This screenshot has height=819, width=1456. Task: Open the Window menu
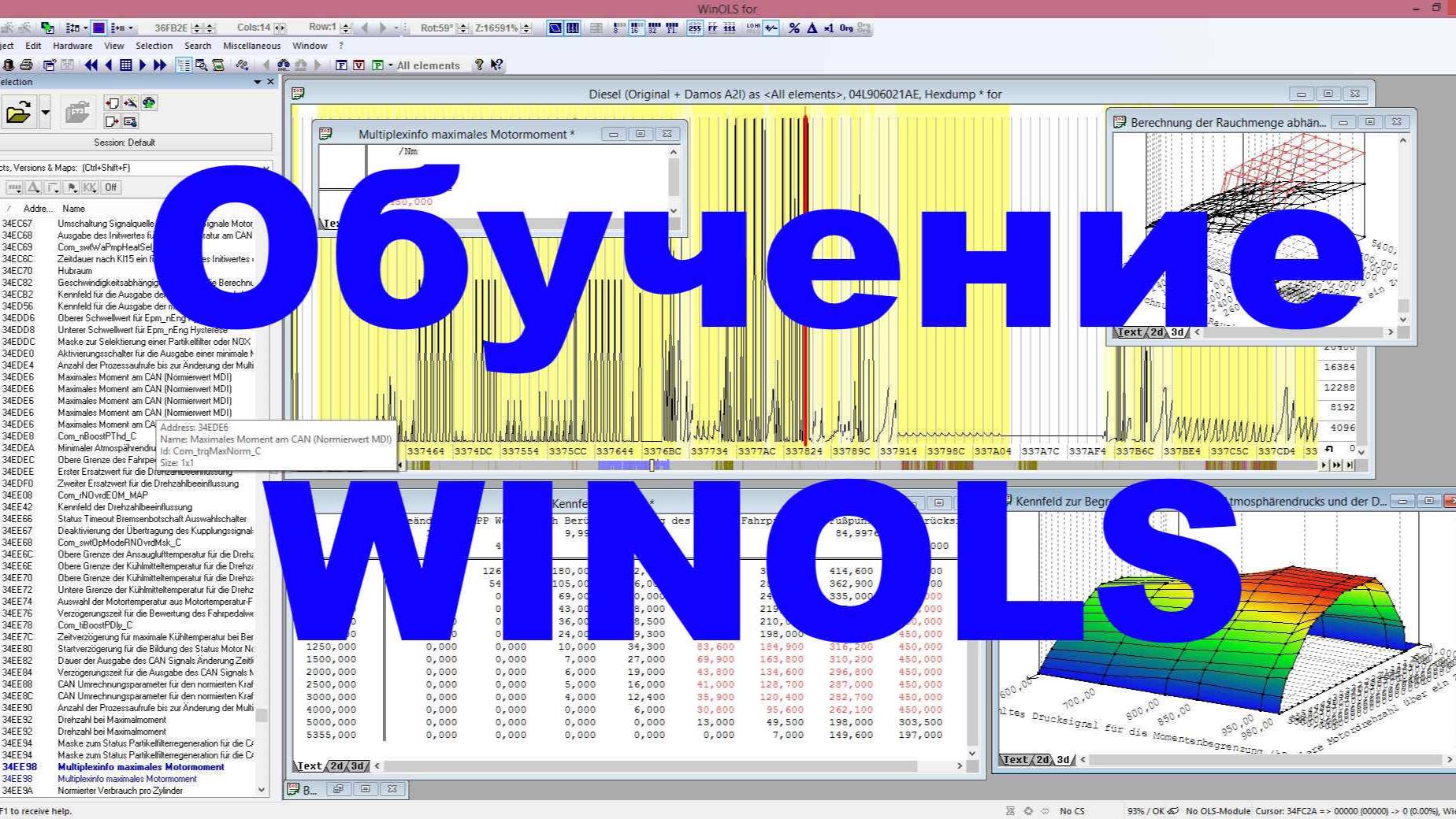310,46
